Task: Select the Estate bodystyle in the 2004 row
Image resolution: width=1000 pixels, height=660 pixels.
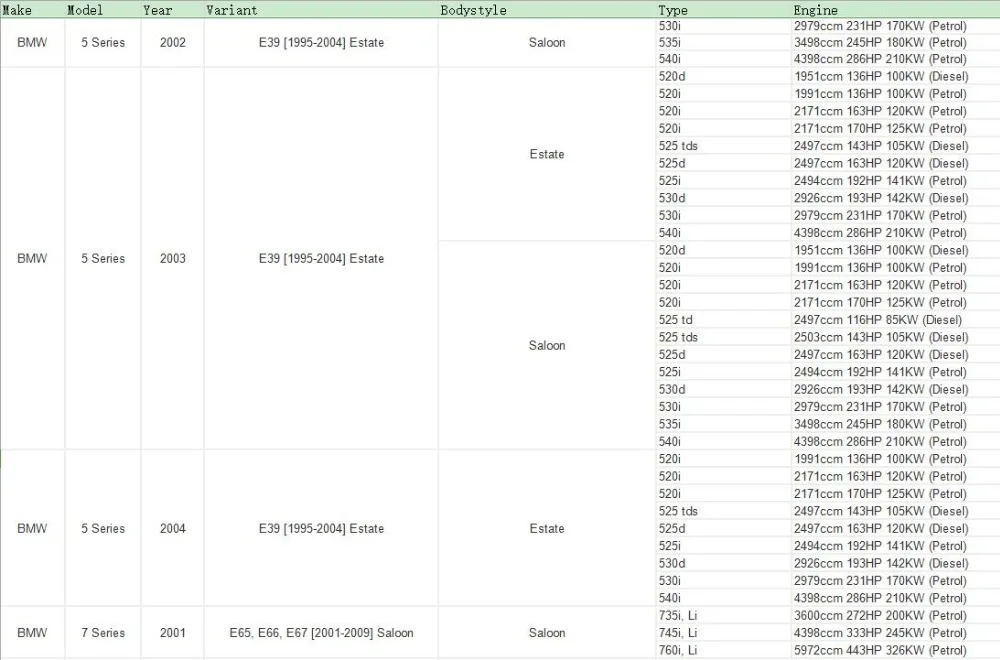Action: pos(547,528)
